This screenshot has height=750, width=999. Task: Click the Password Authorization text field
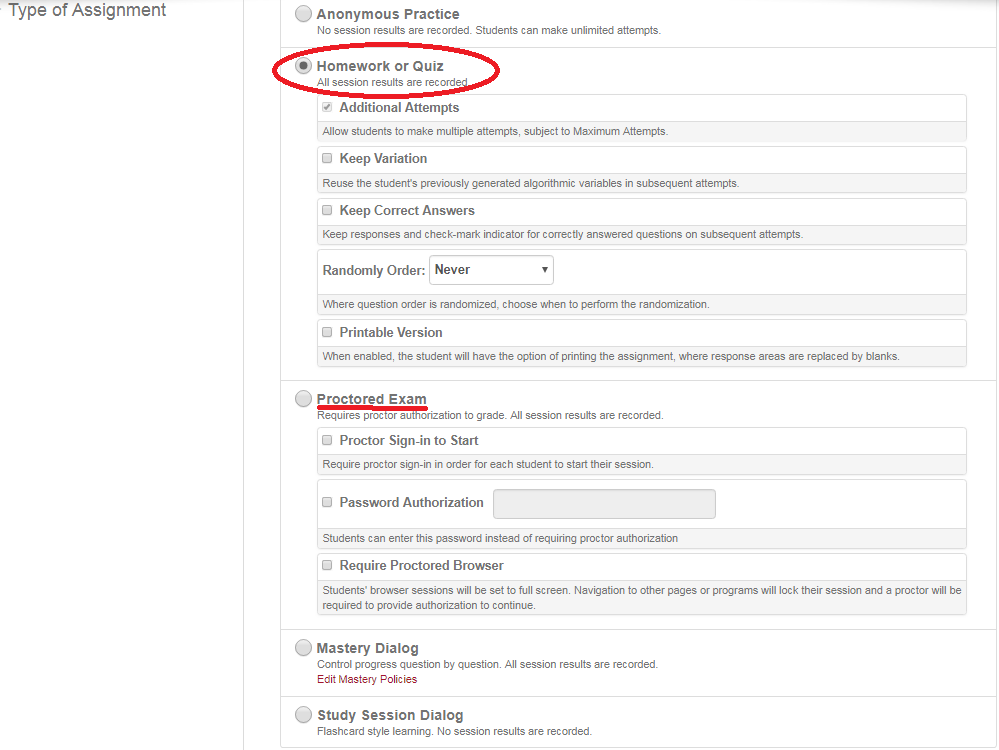pos(604,504)
